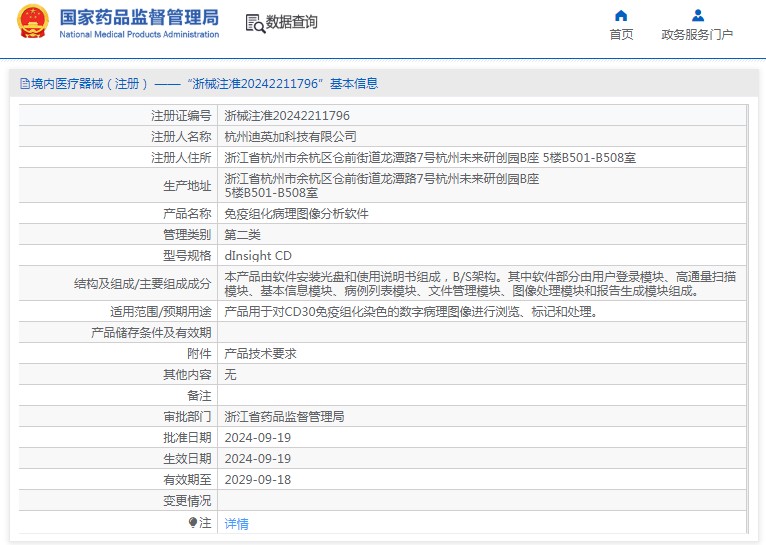Image resolution: width=766 pixels, height=545 pixels.
Task: Click the 生产地址 address value
Action: [382, 186]
